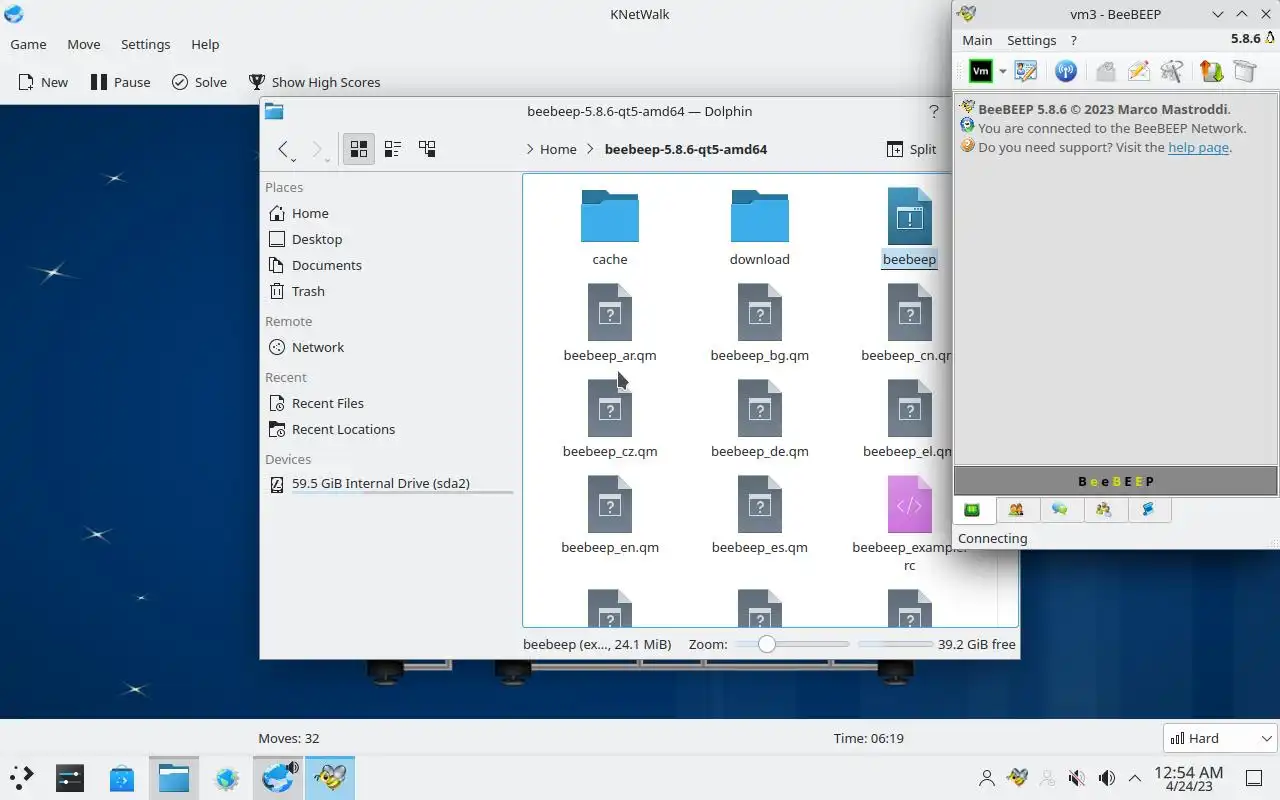Screen dimensions: 1280x800
Task: Switch Dolphin to Icons view mode
Action: click(x=359, y=149)
